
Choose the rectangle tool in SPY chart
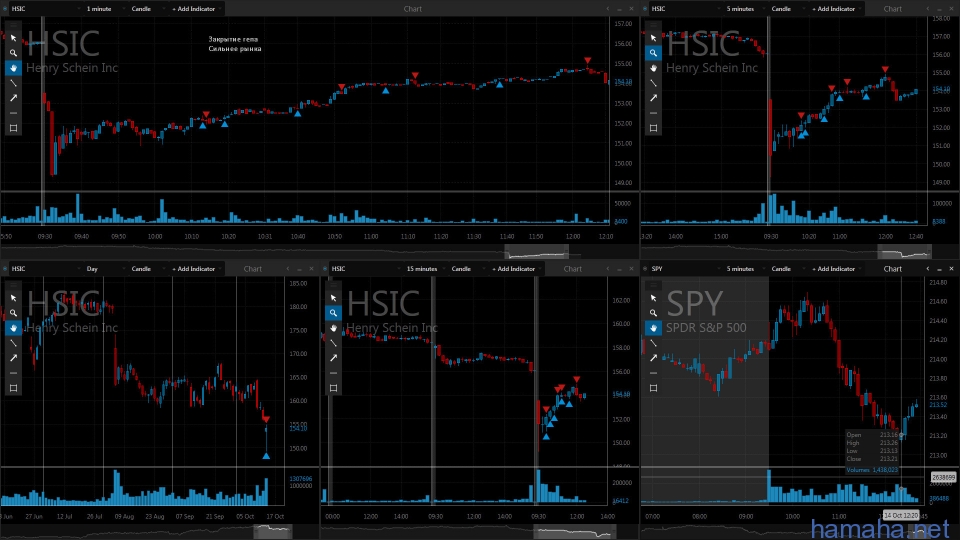click(653, 388)
